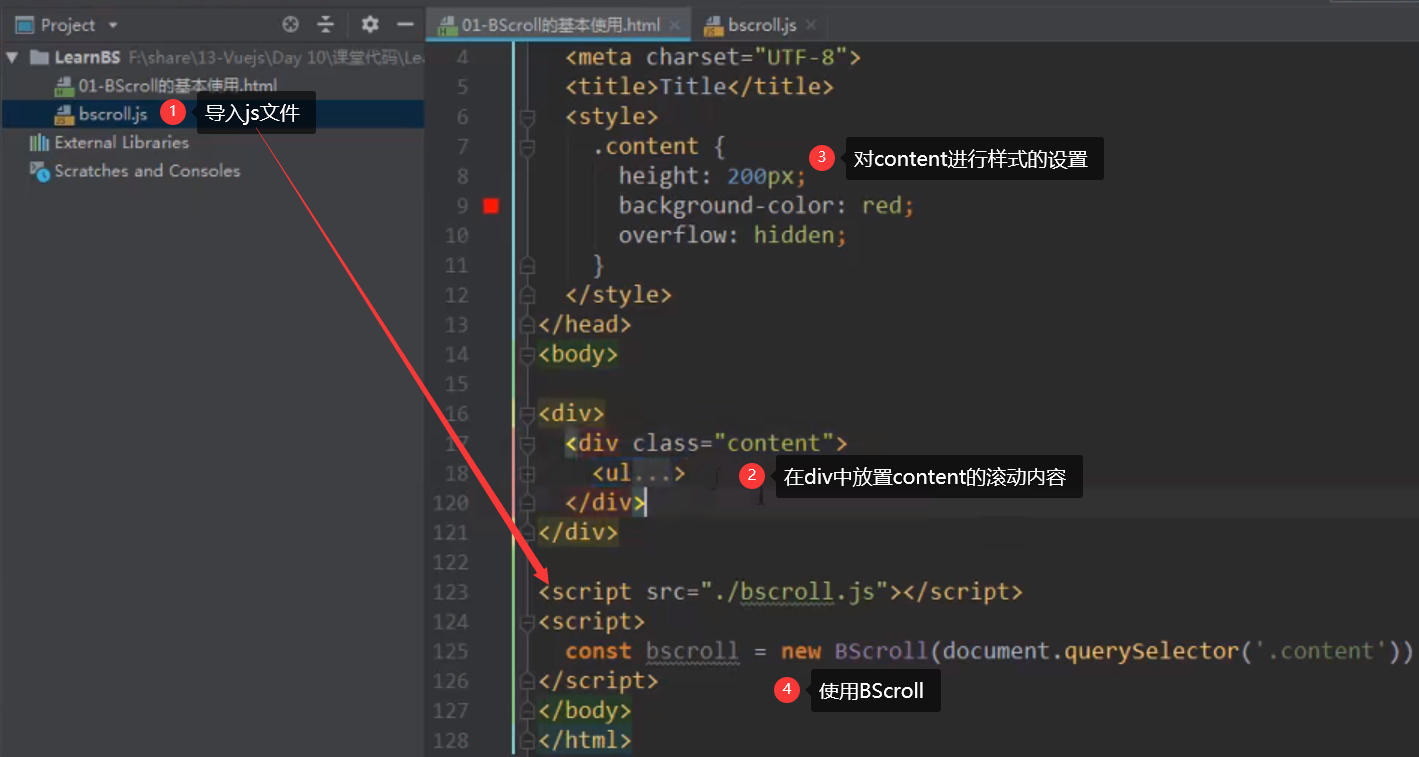Viewport: 1419px width, 757px height.
Task: Click "overflow: hidden;" text
Action: coord(732,236)
